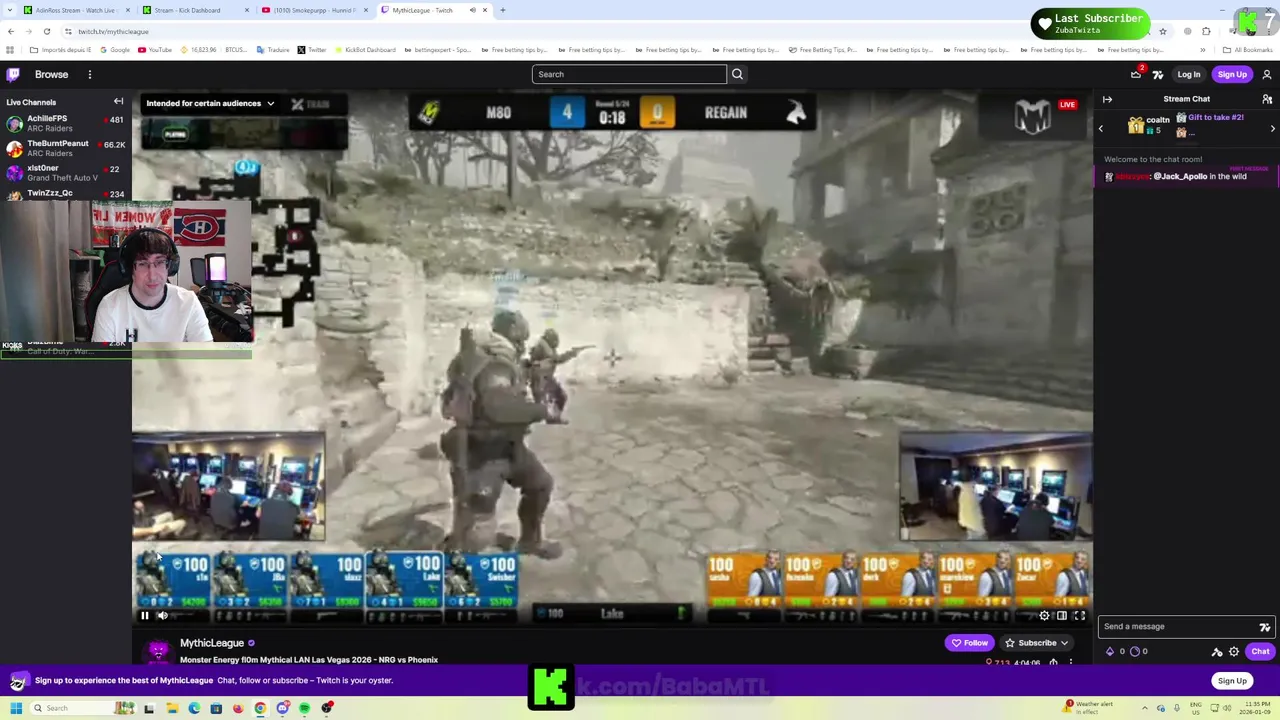Viewport: 1280px width, 720px height.
Task: Open AchilleFPS live channel
Action: (64, 123)
